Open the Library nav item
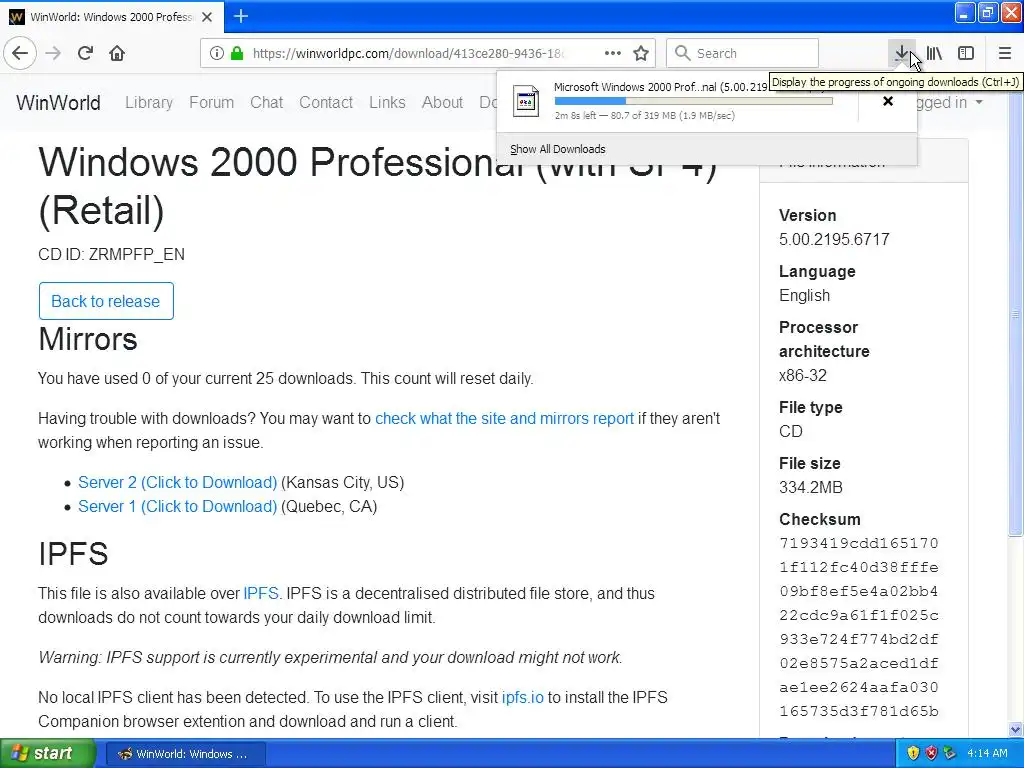Screen dimensions: 1024x768 tap(149, 103)
